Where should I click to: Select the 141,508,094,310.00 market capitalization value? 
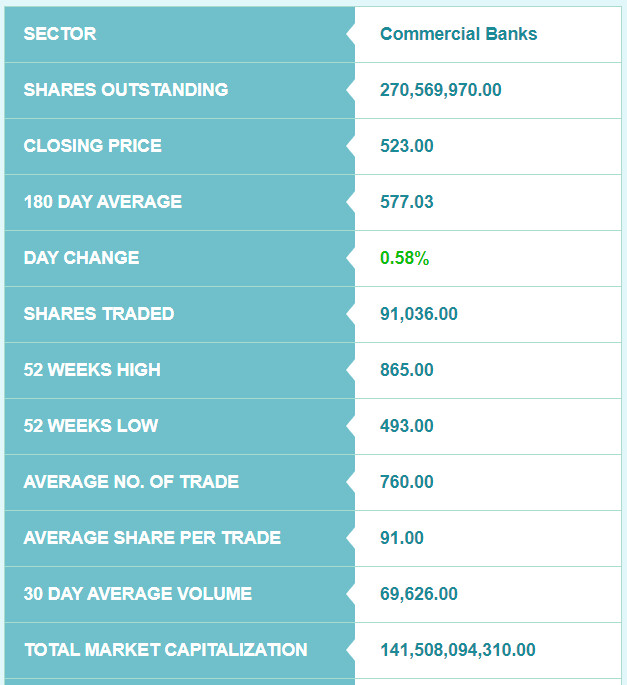pyautogui.click(x=457, y=650)
